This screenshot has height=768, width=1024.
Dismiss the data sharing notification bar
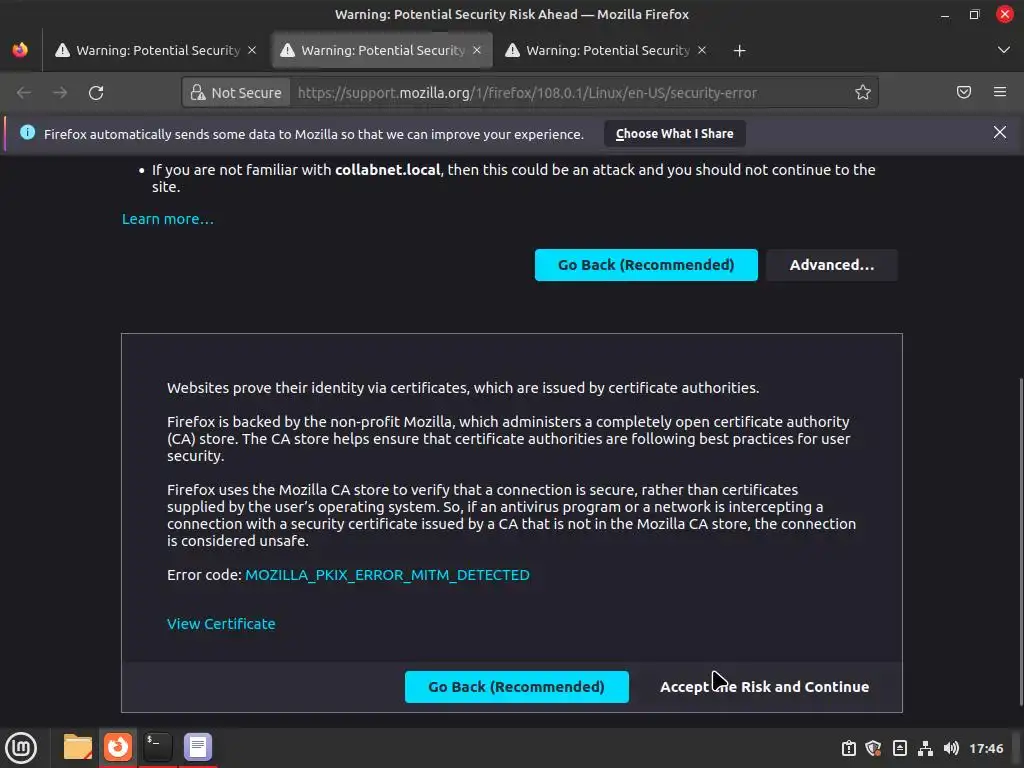click(x=1000, y=133)
